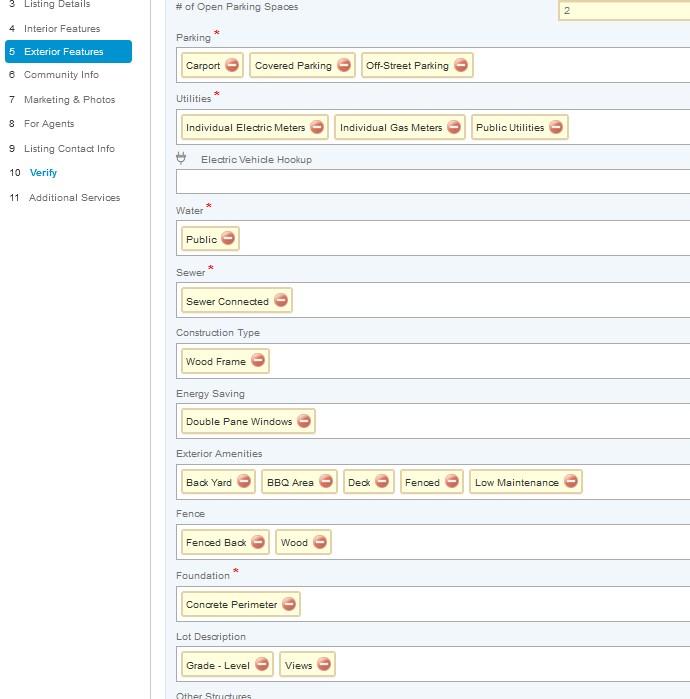Remove the BBQ Area amenity tag

pyautogui.click(x=326, y=481)
